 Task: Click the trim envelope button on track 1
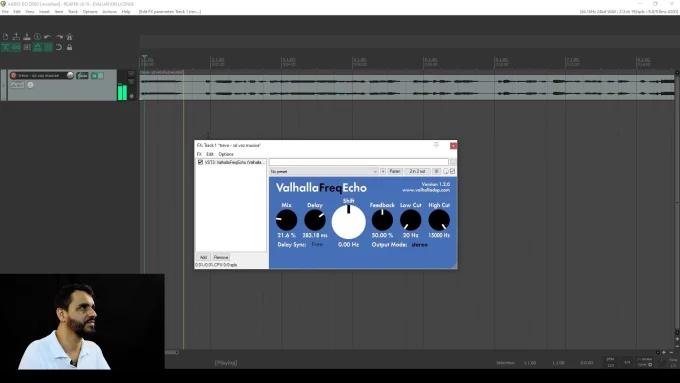click(x=17, y=85)
